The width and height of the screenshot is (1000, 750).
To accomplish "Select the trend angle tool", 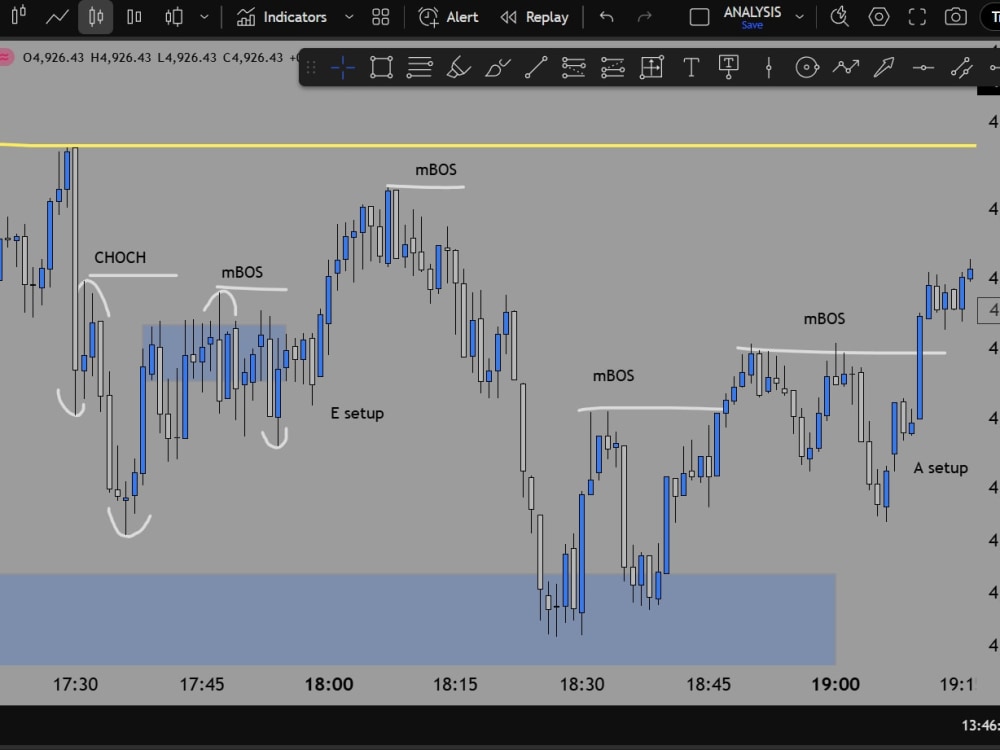I will 961,67.
